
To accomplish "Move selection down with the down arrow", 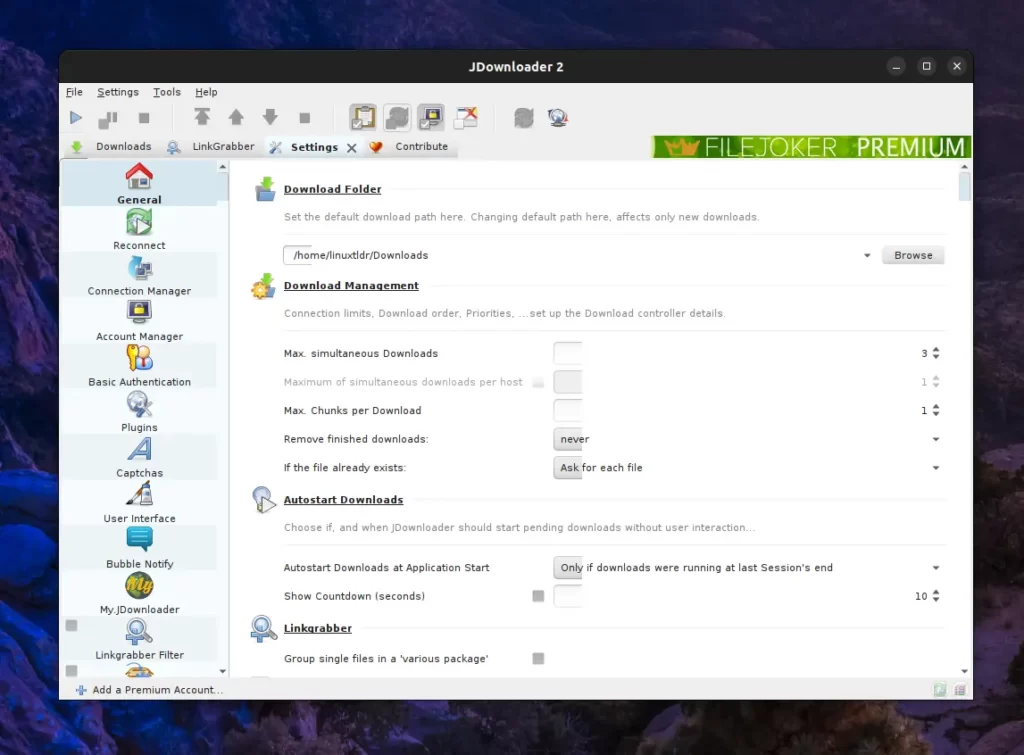I will click(x=270, y=118).
